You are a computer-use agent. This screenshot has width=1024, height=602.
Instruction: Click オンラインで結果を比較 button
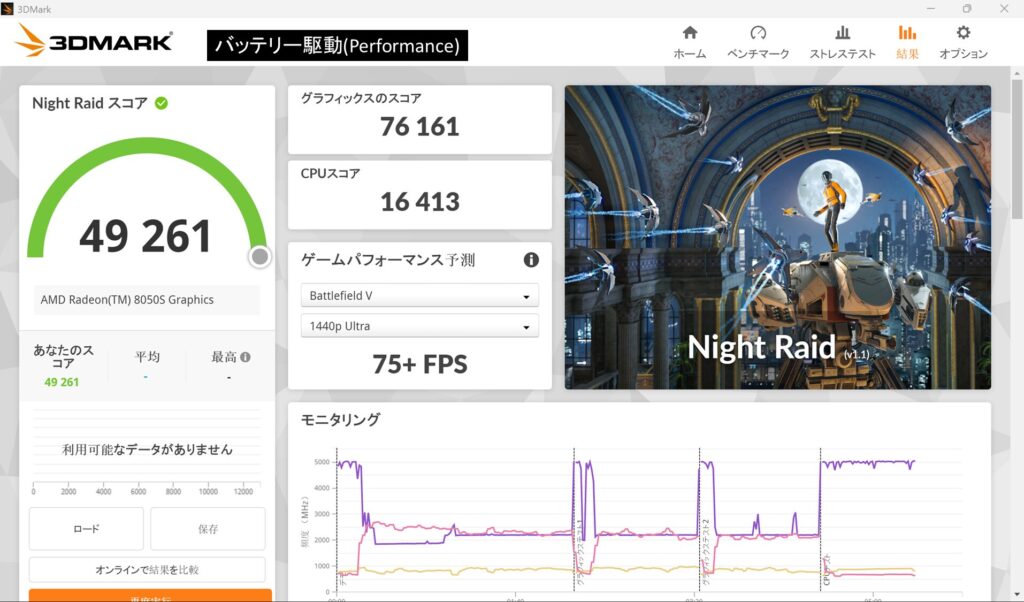coord(147,569)
